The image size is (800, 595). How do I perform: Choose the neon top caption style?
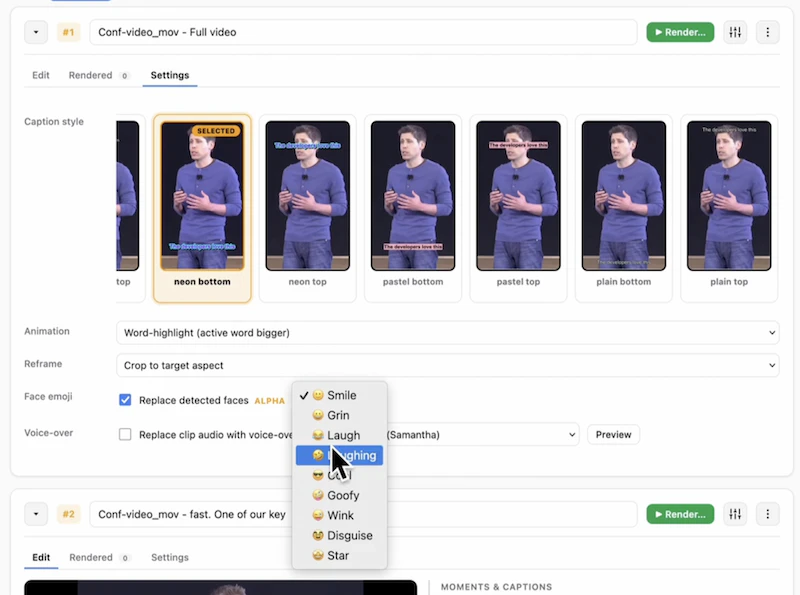308,208
